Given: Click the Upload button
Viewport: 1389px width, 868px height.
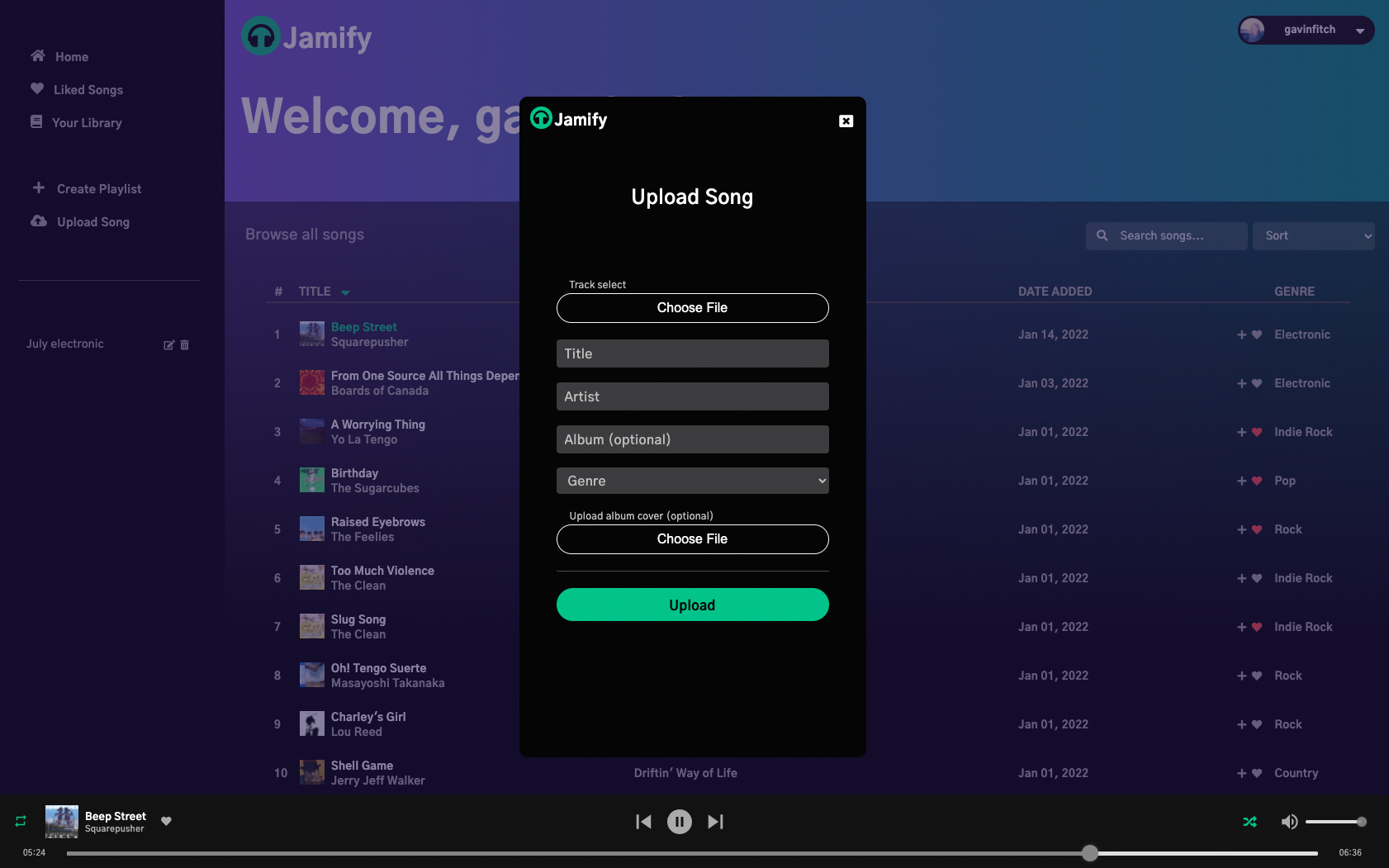Looking at the screenshot, I should tap(692, 605).
